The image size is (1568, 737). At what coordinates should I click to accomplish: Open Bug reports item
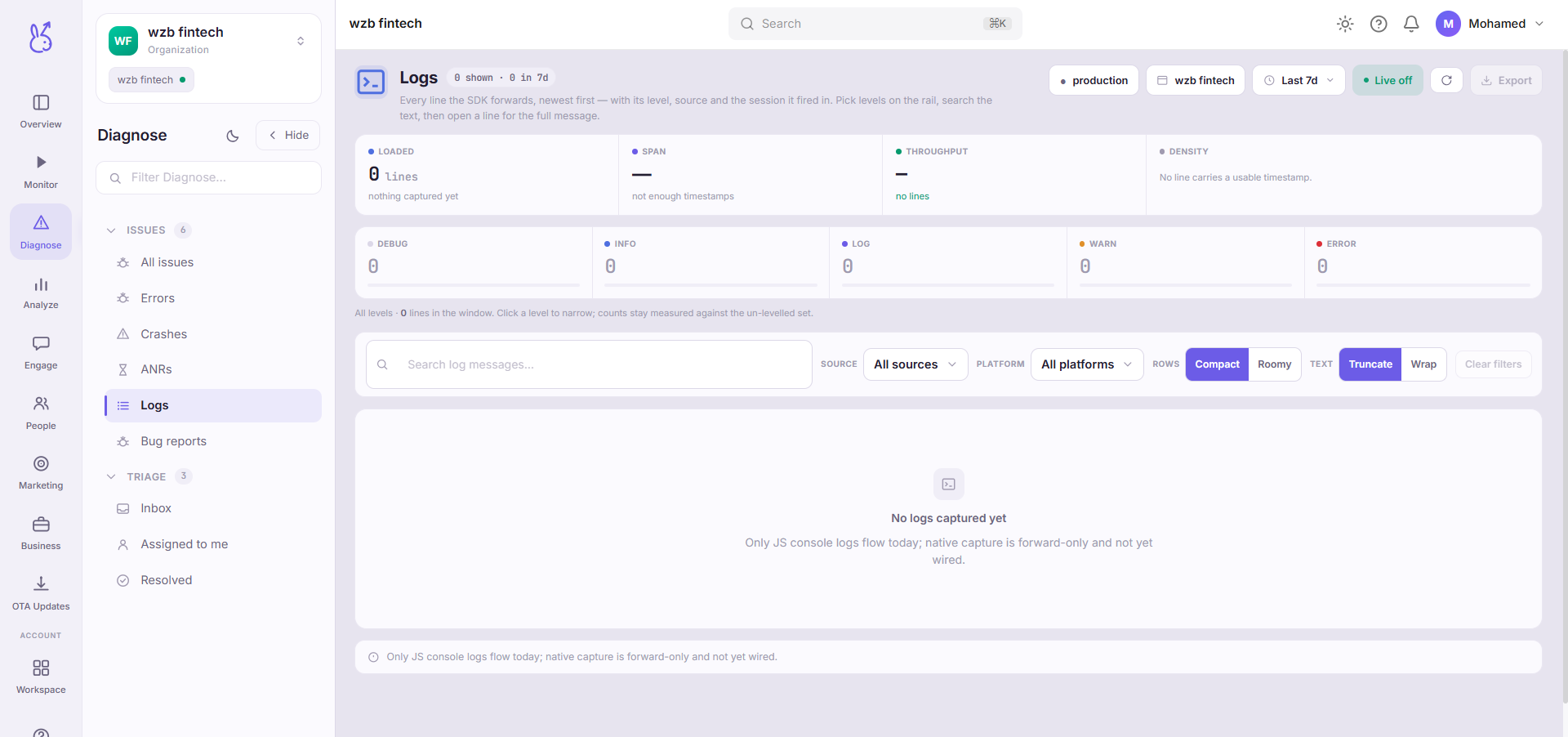tap(213, 441)
